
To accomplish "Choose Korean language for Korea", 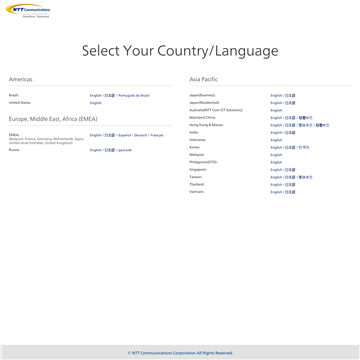I will [x=304, y=147].
